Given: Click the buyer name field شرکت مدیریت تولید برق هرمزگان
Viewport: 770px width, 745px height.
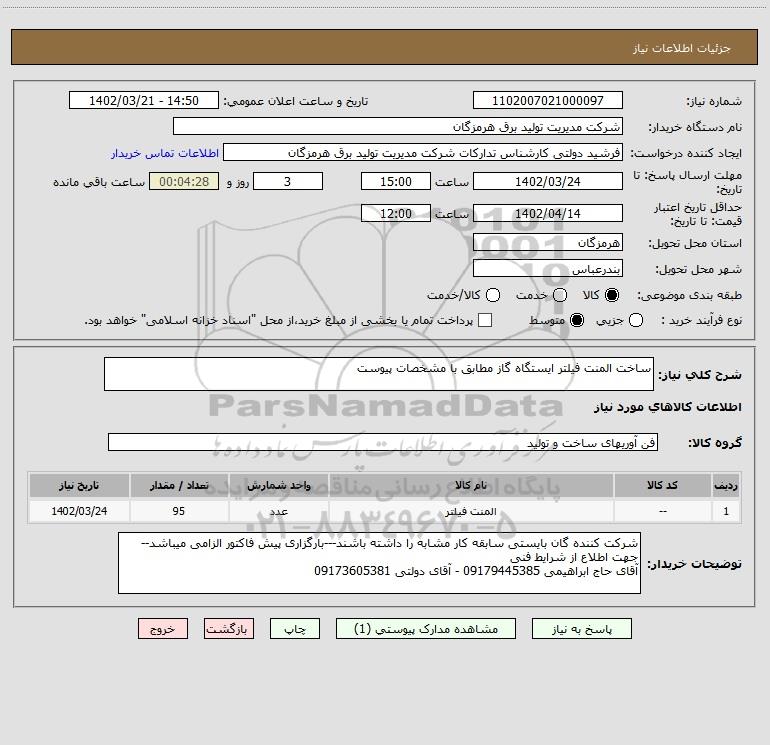Looking at the screenshot, I should coord(398,126).
